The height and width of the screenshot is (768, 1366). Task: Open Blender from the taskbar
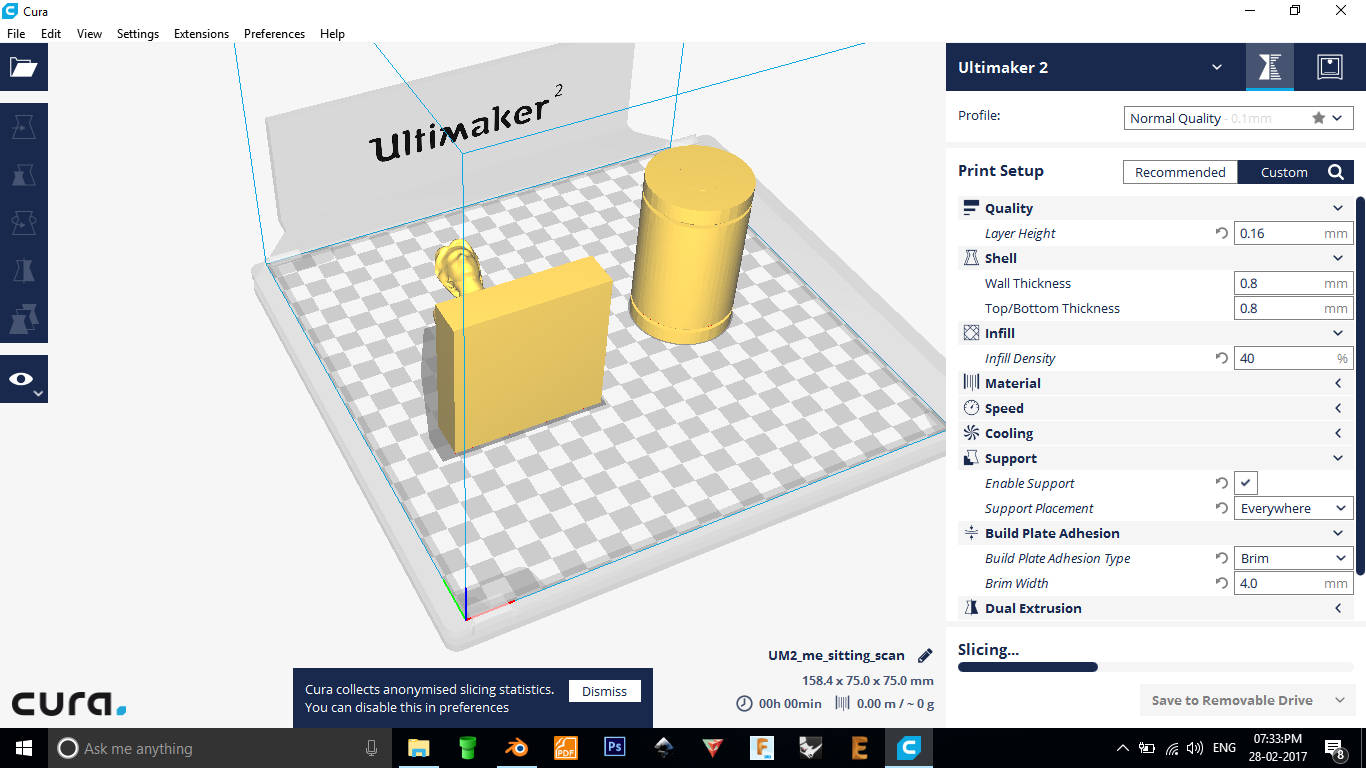(x=516, y=747)
